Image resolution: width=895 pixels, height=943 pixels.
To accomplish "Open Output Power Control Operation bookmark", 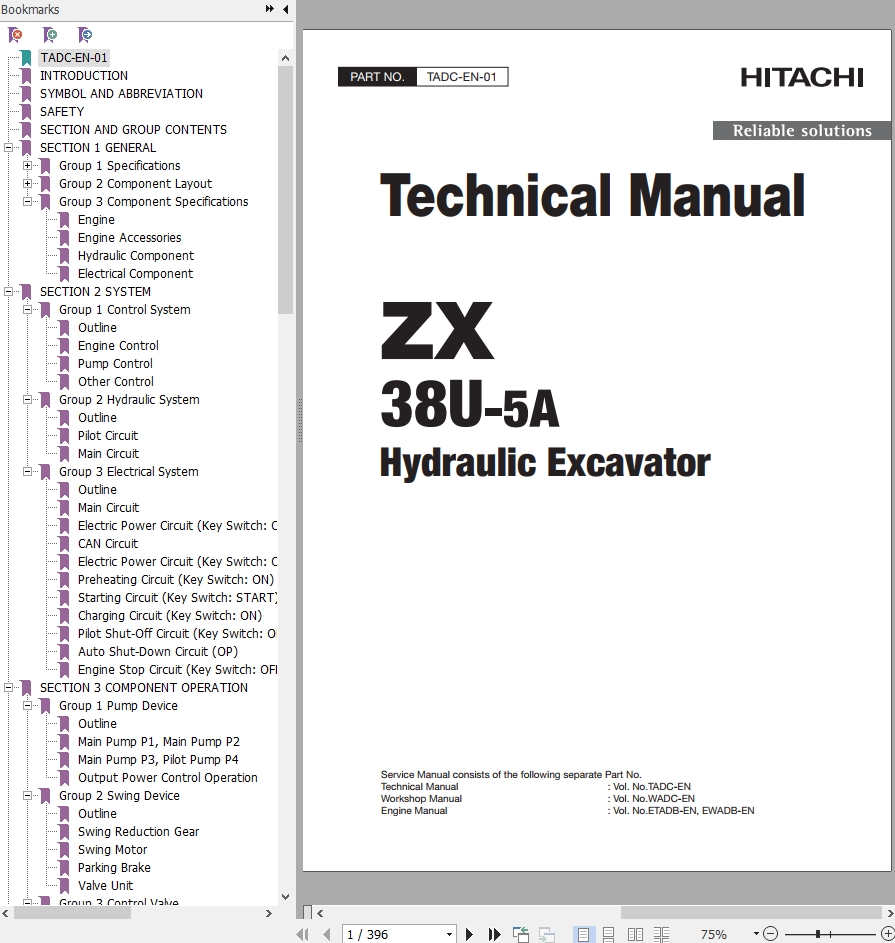I will [x=168, y=778].
